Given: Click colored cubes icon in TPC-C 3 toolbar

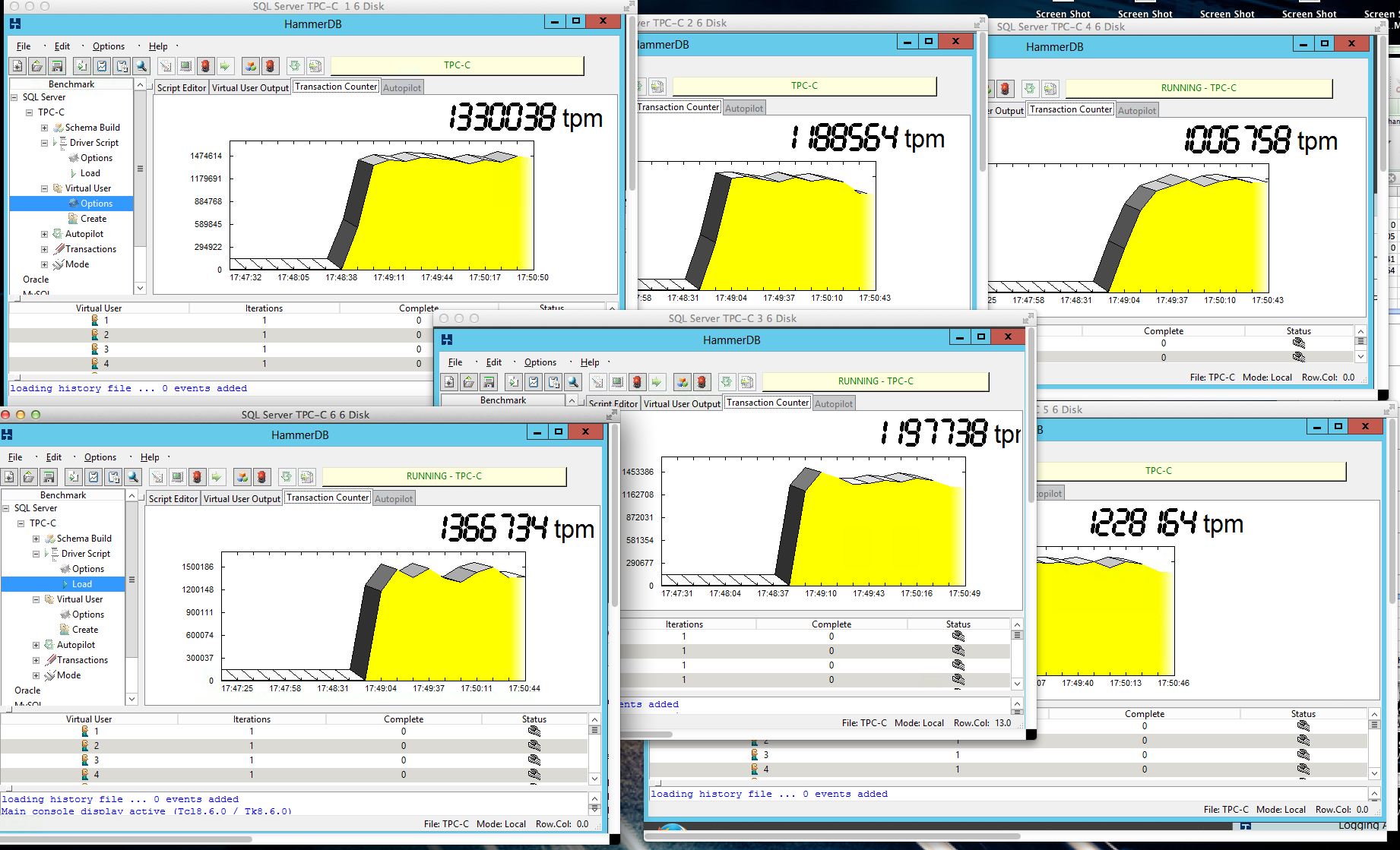Looking at the screenshot, I should click(x=683, y=382).
